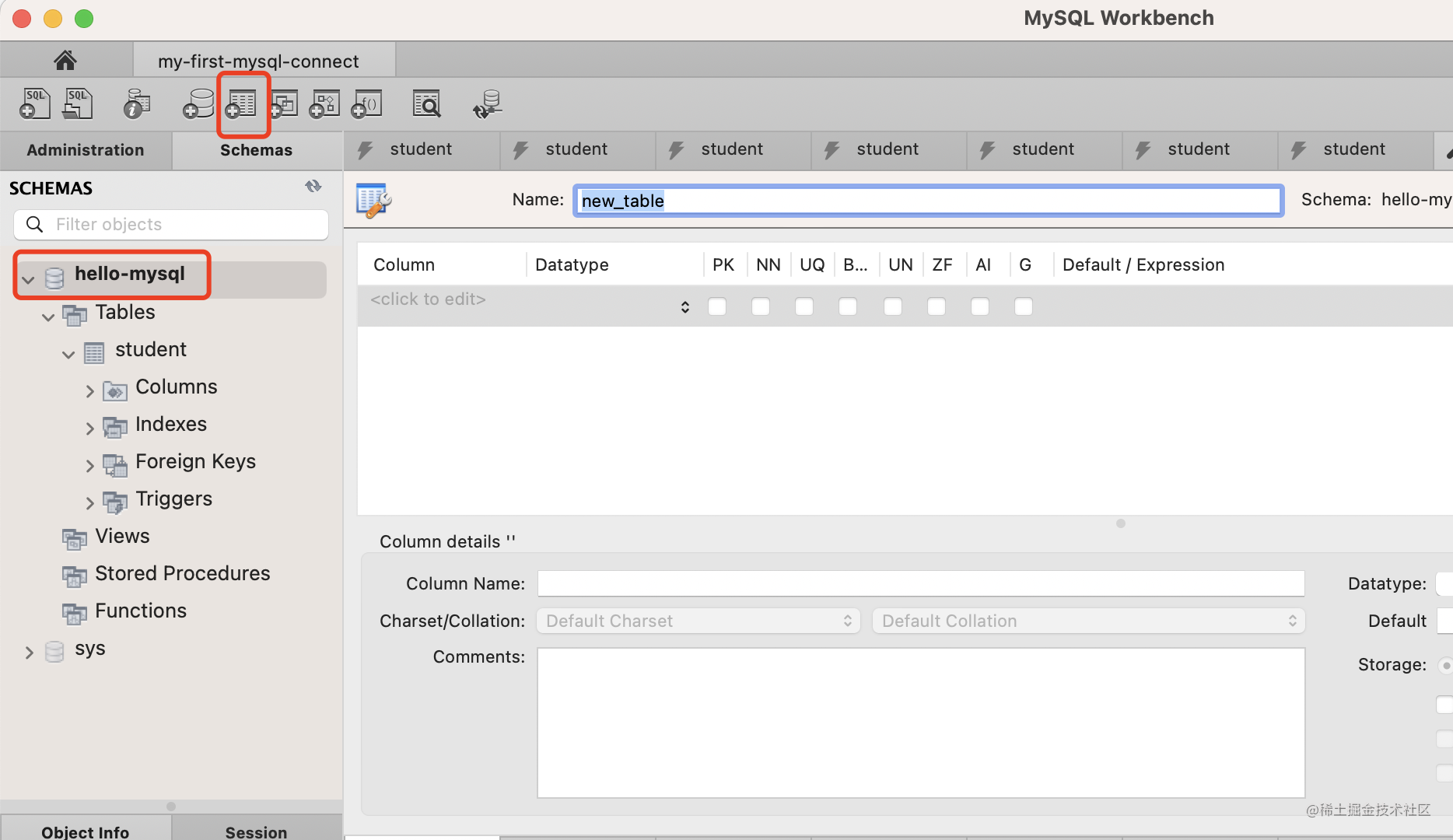Open the Datatype selector arrows in column row

684,306
